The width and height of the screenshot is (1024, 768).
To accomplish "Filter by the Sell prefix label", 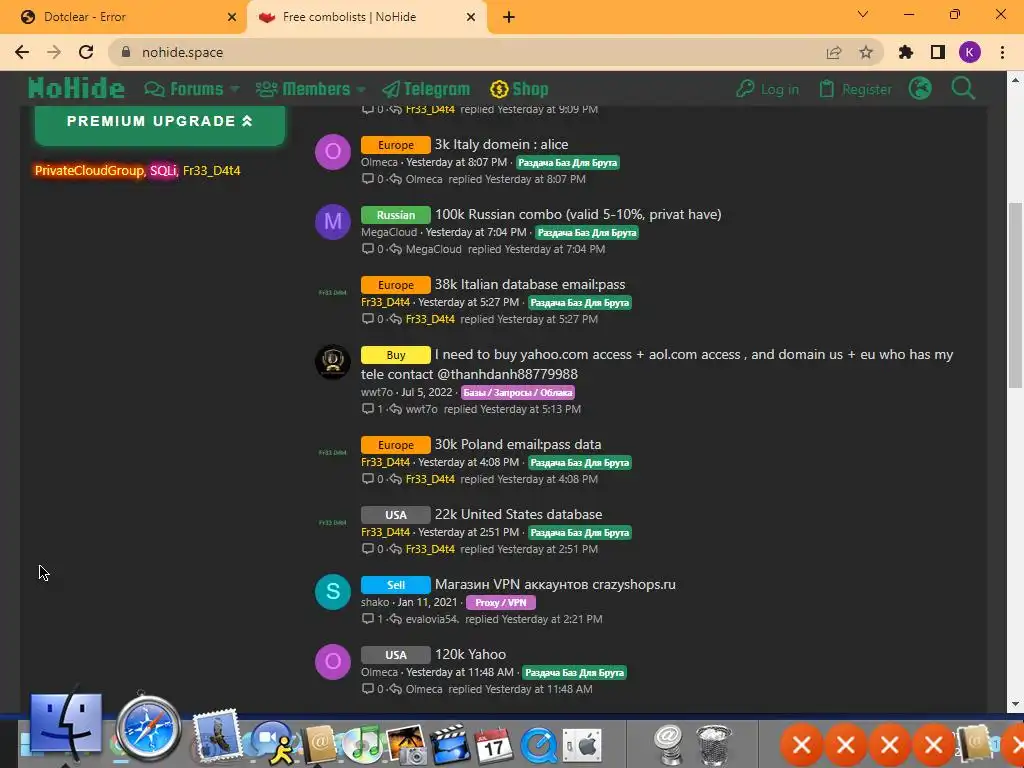I will tap(396, 585).
